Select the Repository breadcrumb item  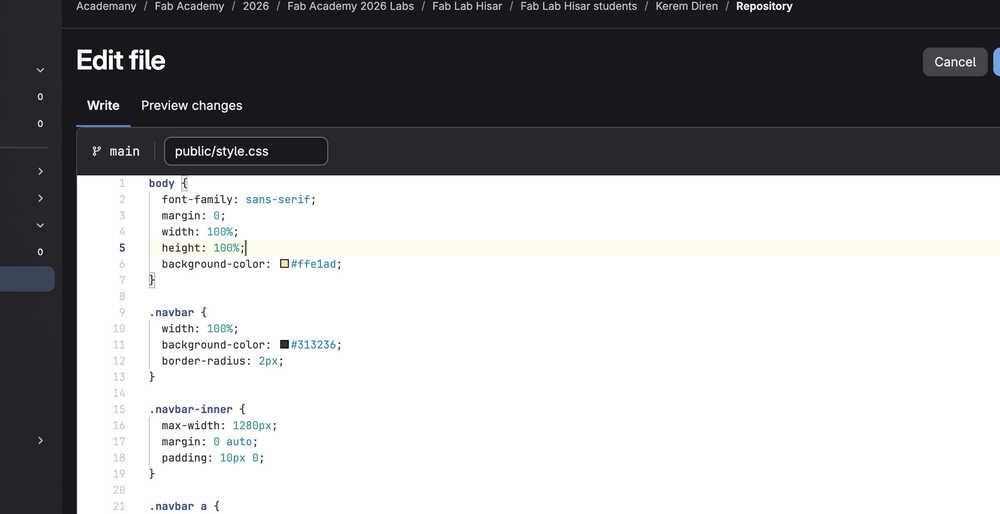(x=764, y=6)
